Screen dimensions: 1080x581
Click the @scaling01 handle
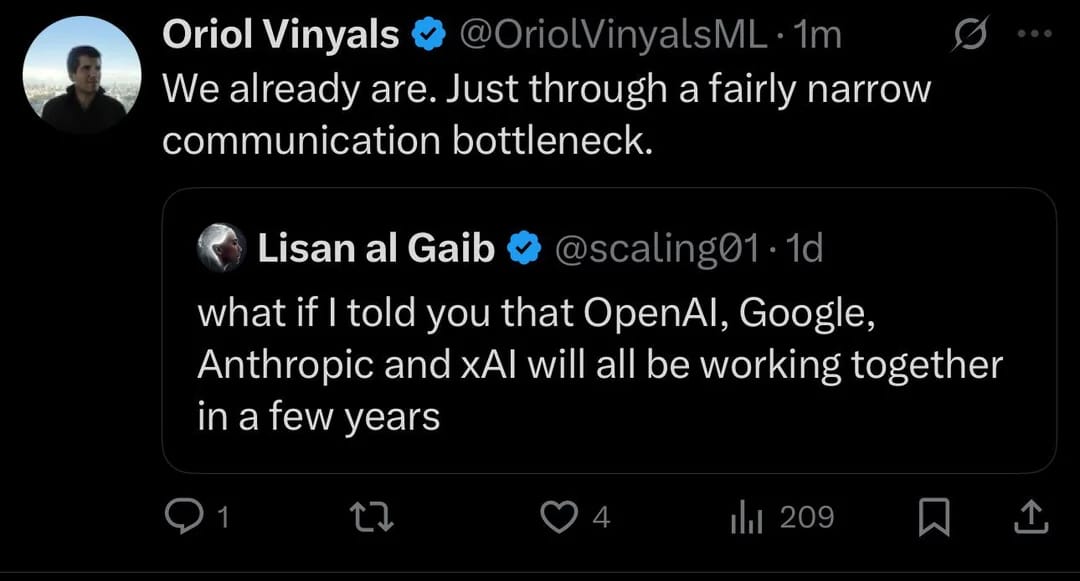coord(657,249)
